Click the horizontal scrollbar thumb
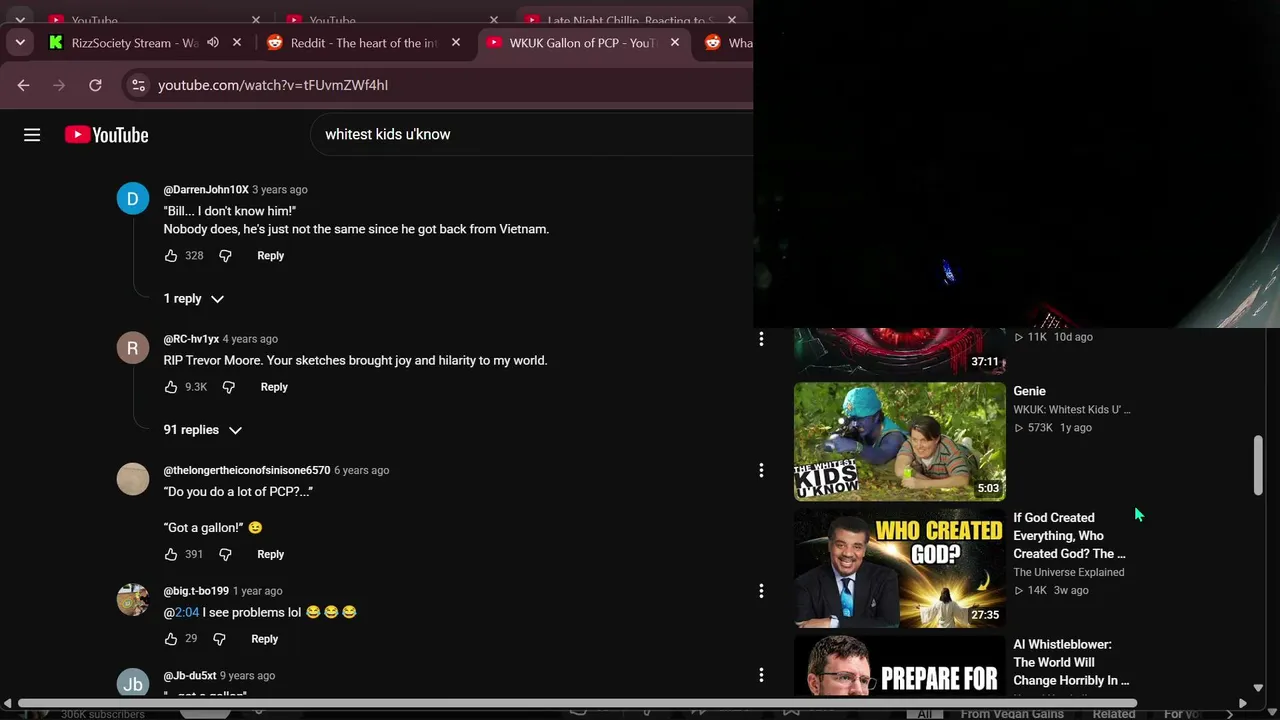 (577, 703)
